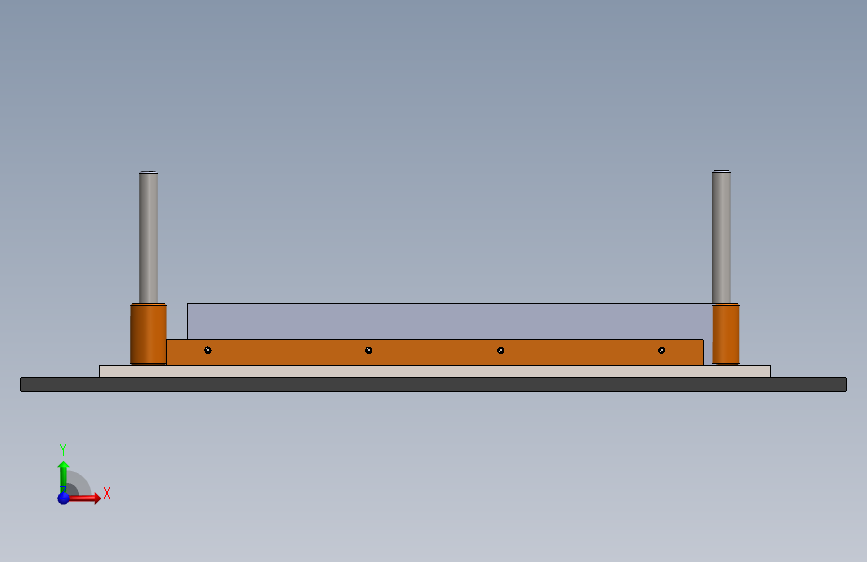
Task: Pick the third hole from left on orange plate
Action: click(500, 350)
